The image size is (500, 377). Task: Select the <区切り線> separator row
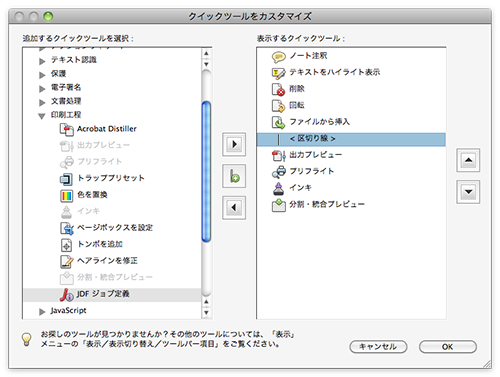[x=351, y=139]
